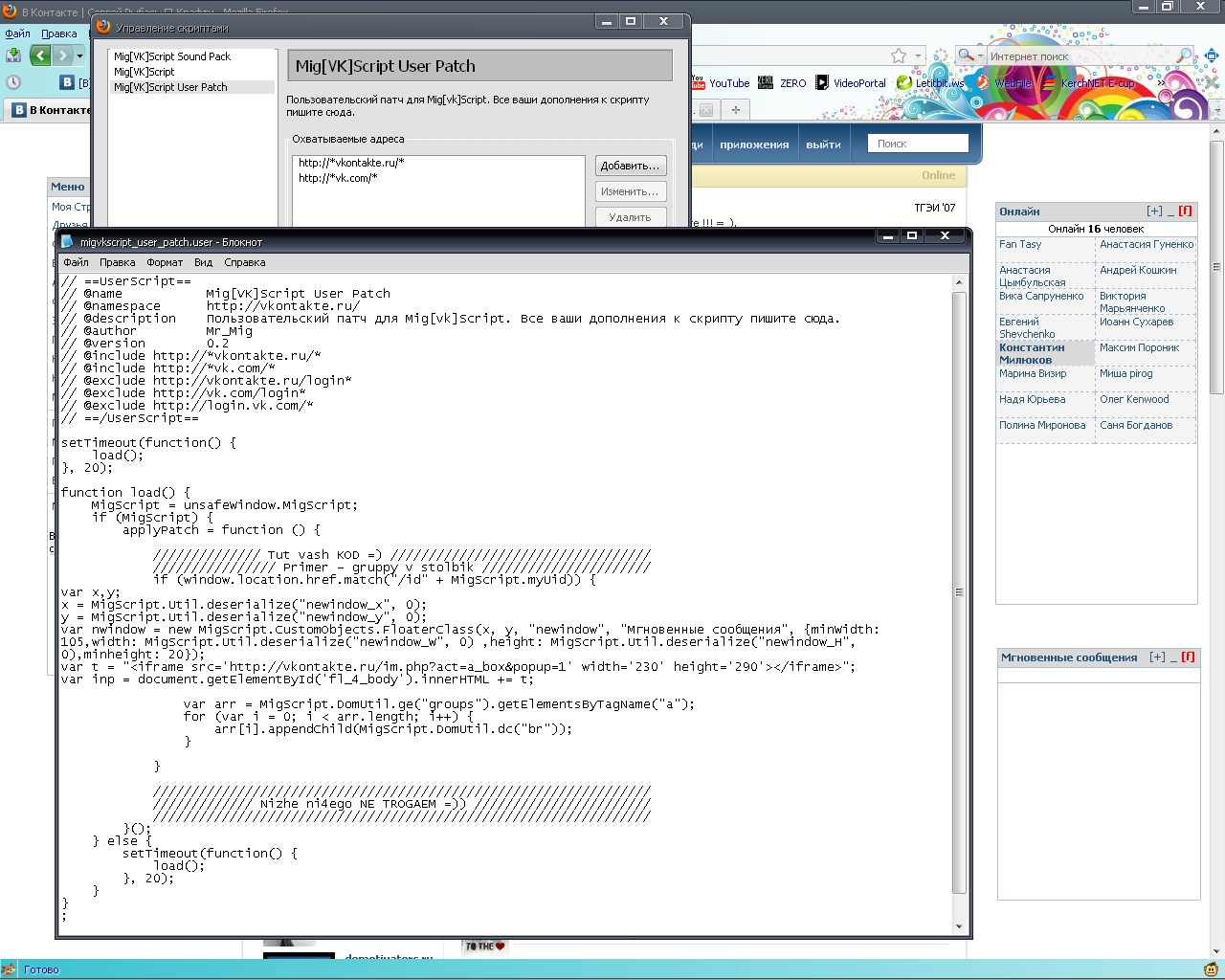This screenshot has width=1225, height=980.
Task: Click the magnifier search button in search box
Action: [1184, 56]
